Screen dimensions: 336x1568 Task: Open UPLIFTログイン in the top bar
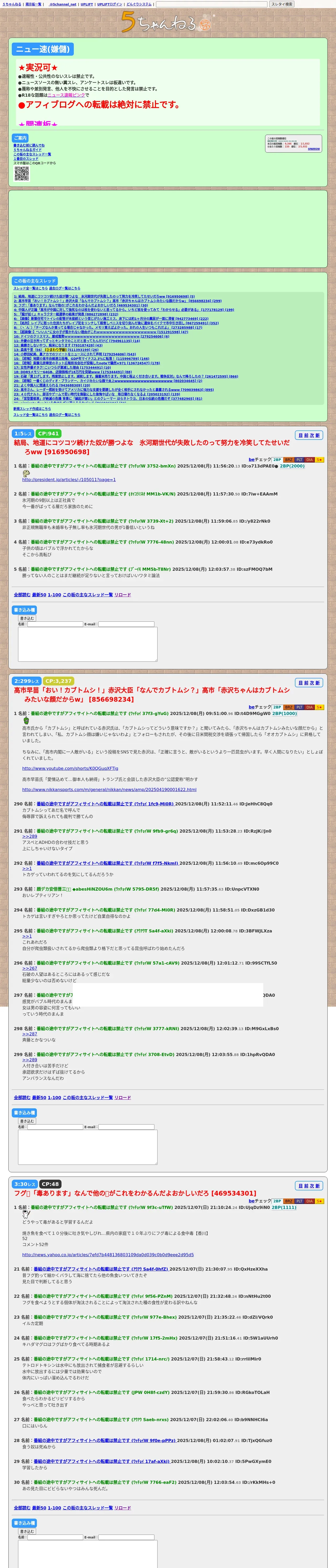click(110, 4)
